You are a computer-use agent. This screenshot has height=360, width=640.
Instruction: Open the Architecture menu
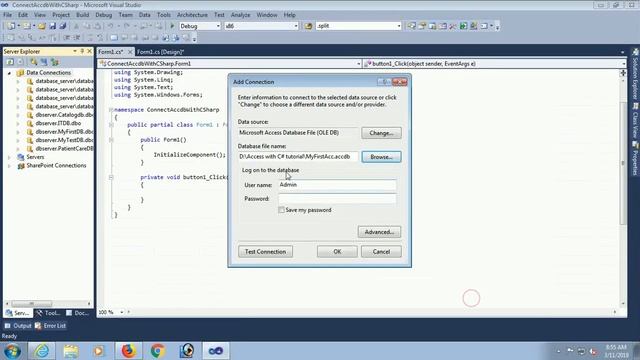click(192, 15)
